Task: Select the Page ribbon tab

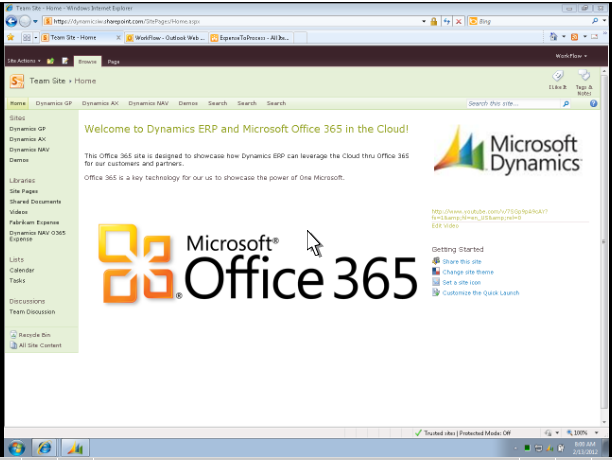Action: (x=114, y=62)
